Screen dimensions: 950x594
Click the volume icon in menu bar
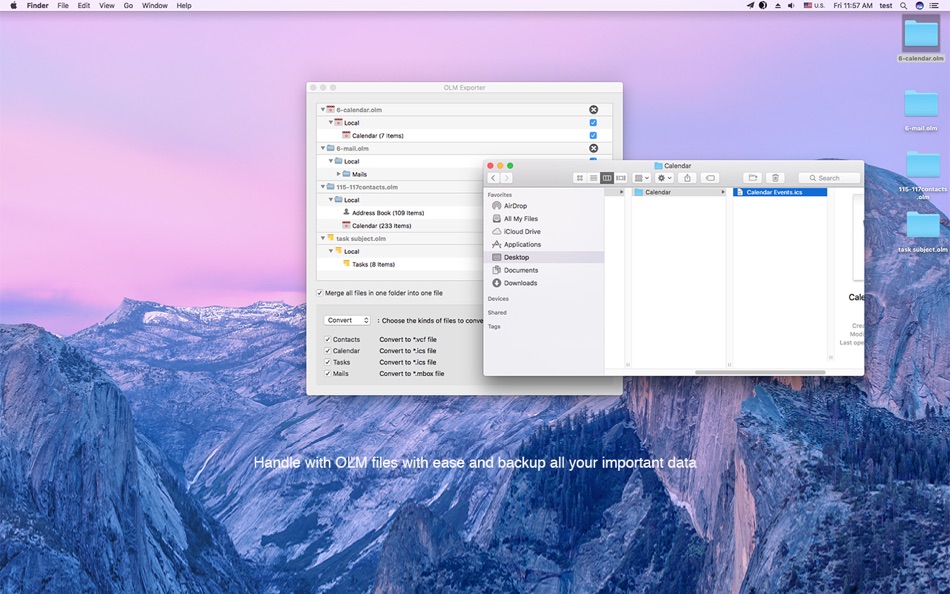[x=791, y=5]
